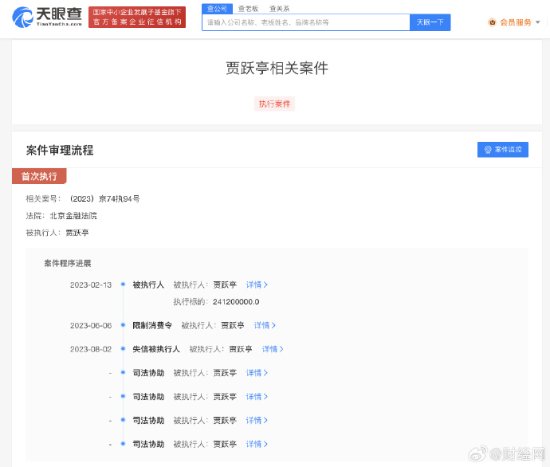Click 贾跃亭 next to 被执行人 header

click(x=77, y=233)
